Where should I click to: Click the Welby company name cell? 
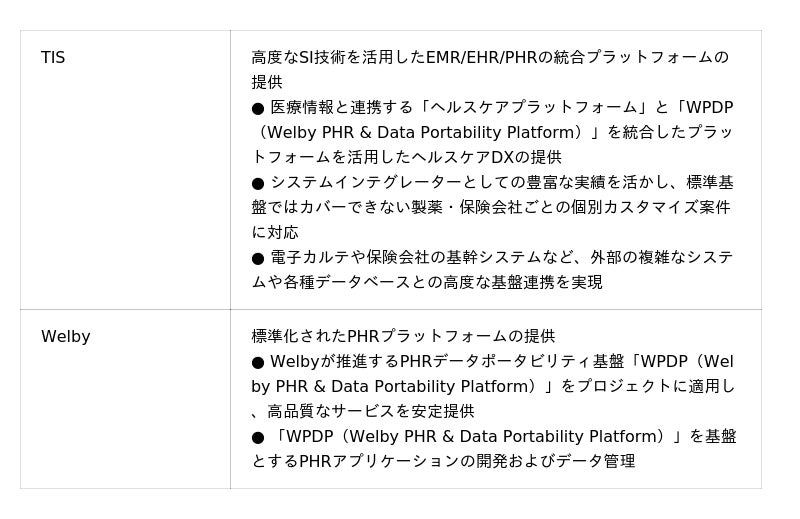point(65,337)
